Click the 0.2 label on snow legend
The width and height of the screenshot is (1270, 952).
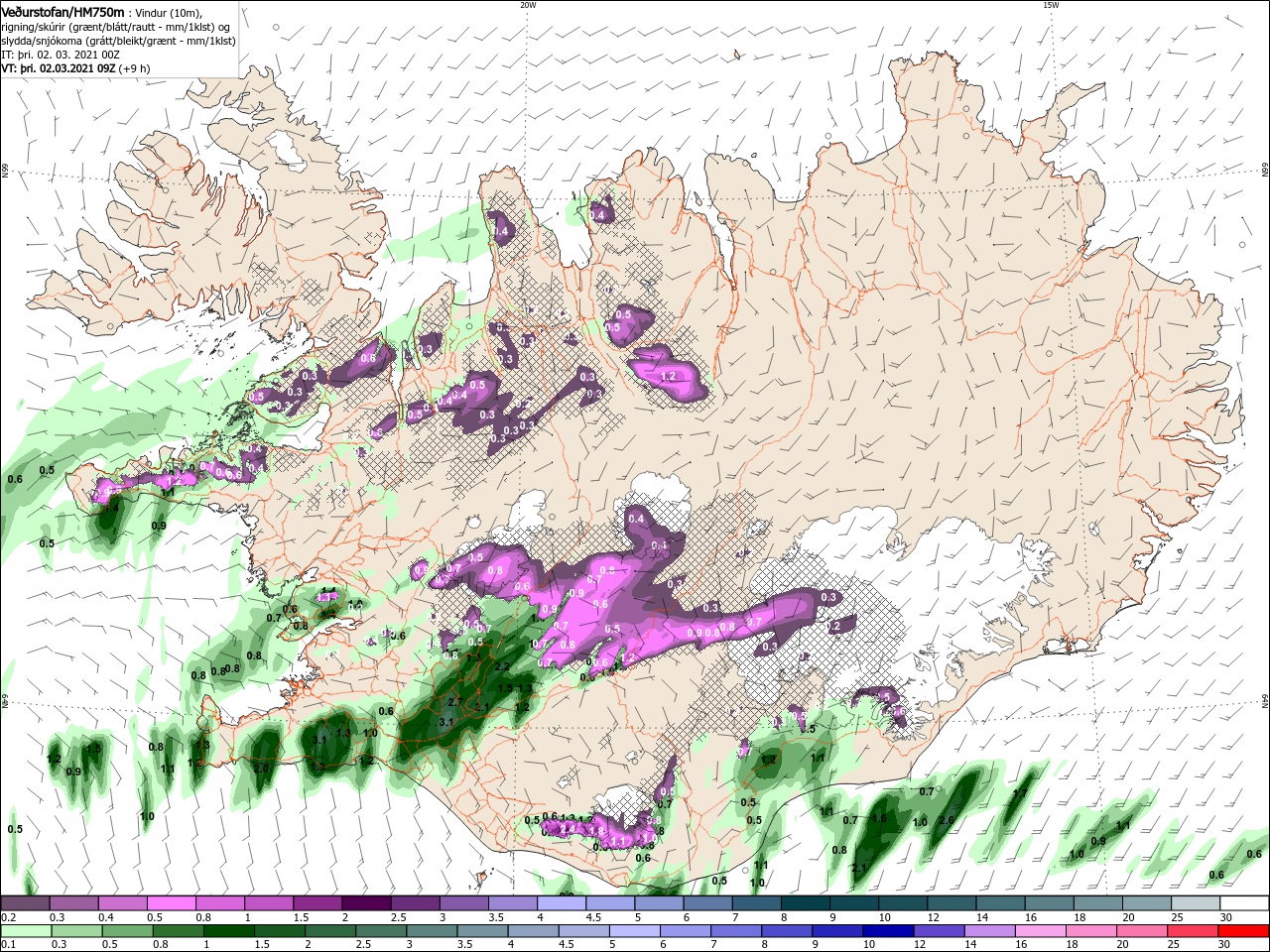[x=7, y=917]
